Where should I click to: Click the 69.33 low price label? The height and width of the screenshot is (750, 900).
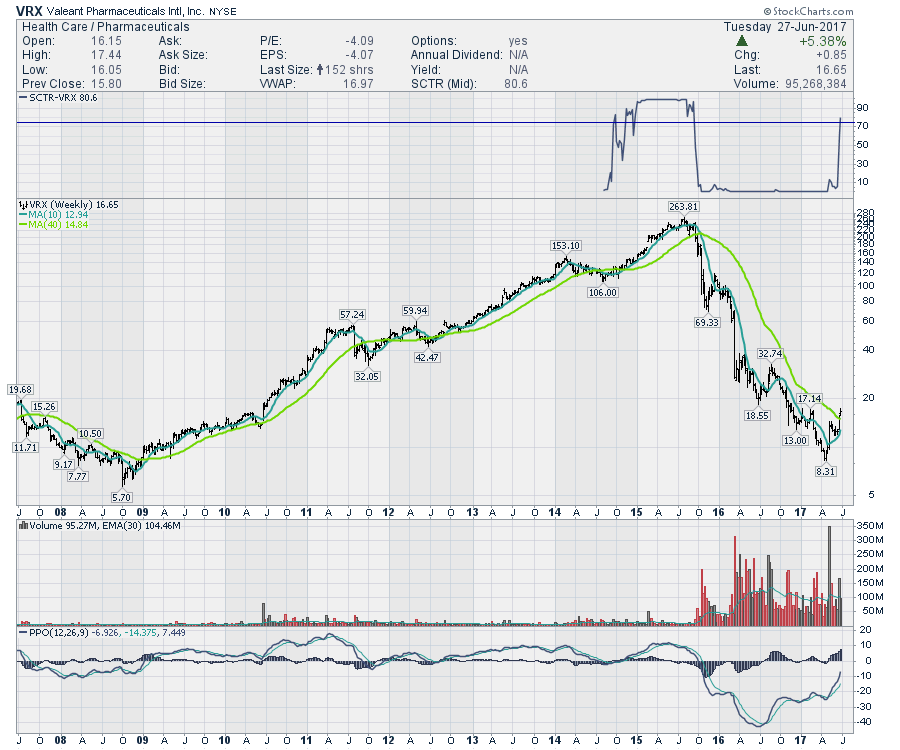click(707, 322)
